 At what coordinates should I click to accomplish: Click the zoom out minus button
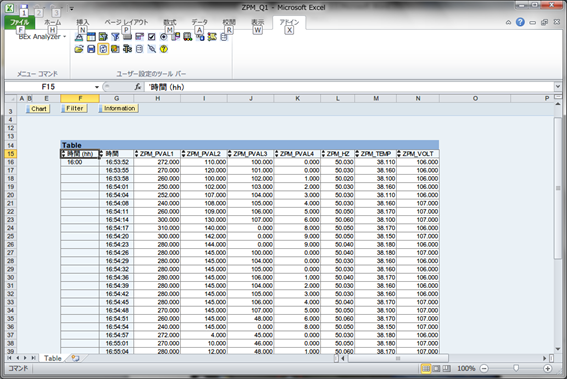(x=484, y=369)
